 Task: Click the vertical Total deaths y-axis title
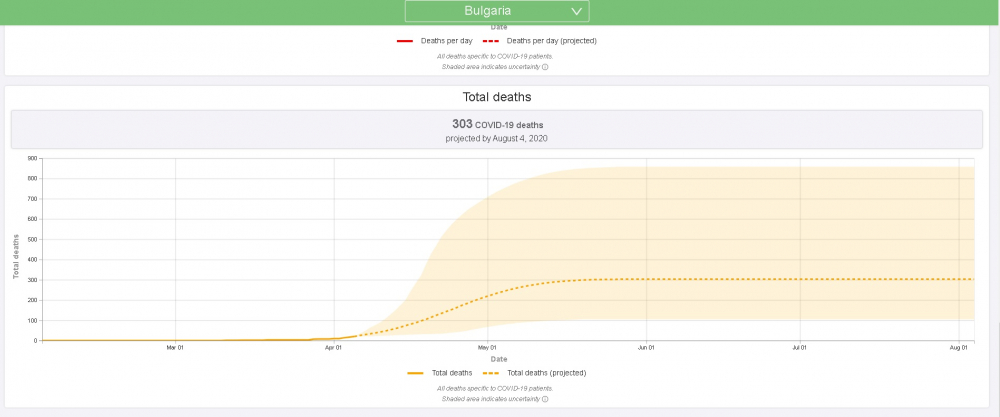tap(17, 257)
